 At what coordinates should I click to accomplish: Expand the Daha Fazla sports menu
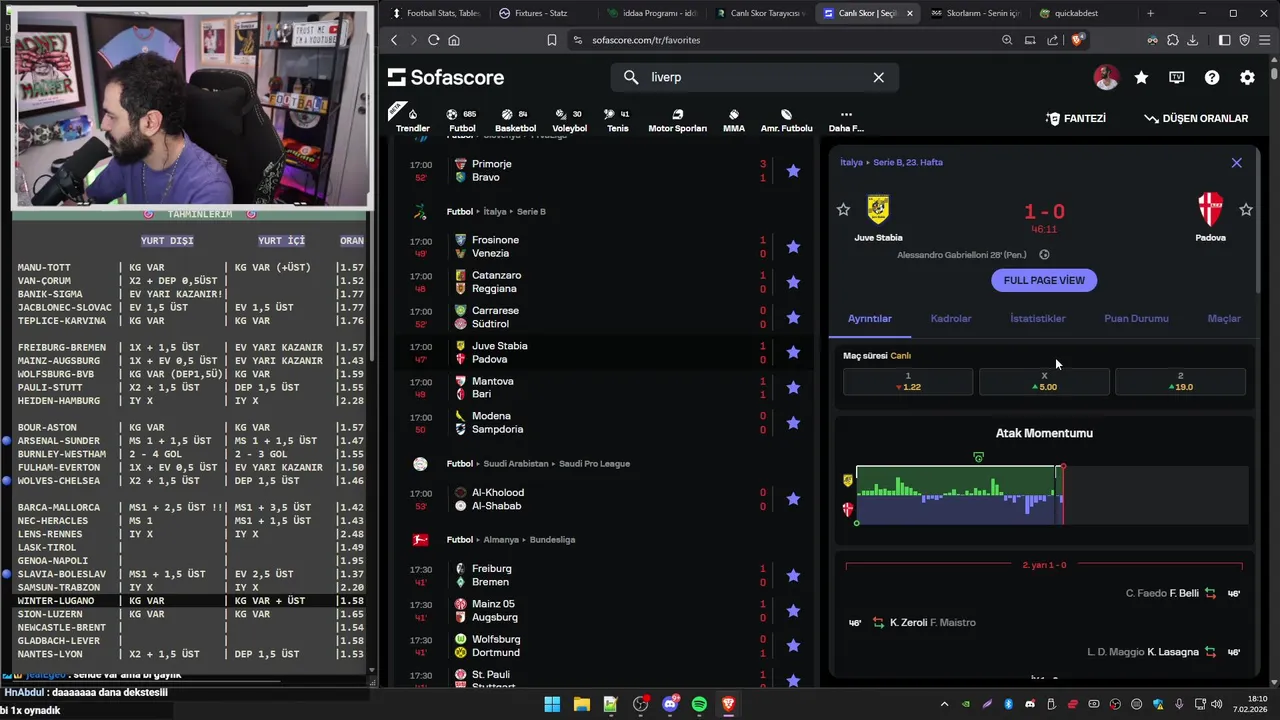[846, 120]
